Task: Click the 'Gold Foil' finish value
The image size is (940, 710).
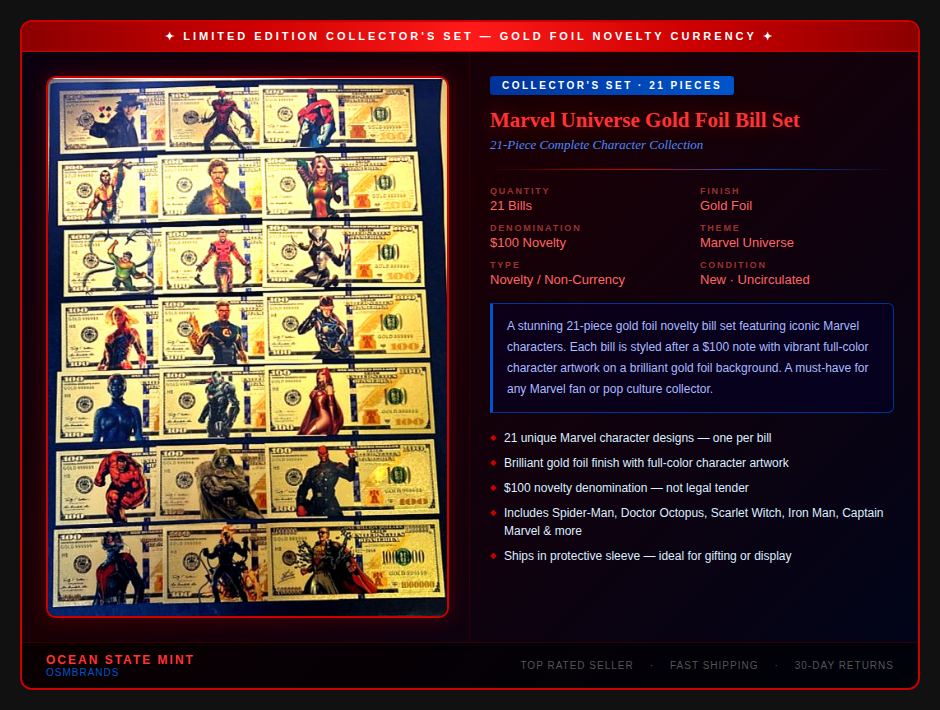Action: pos(725,206)
